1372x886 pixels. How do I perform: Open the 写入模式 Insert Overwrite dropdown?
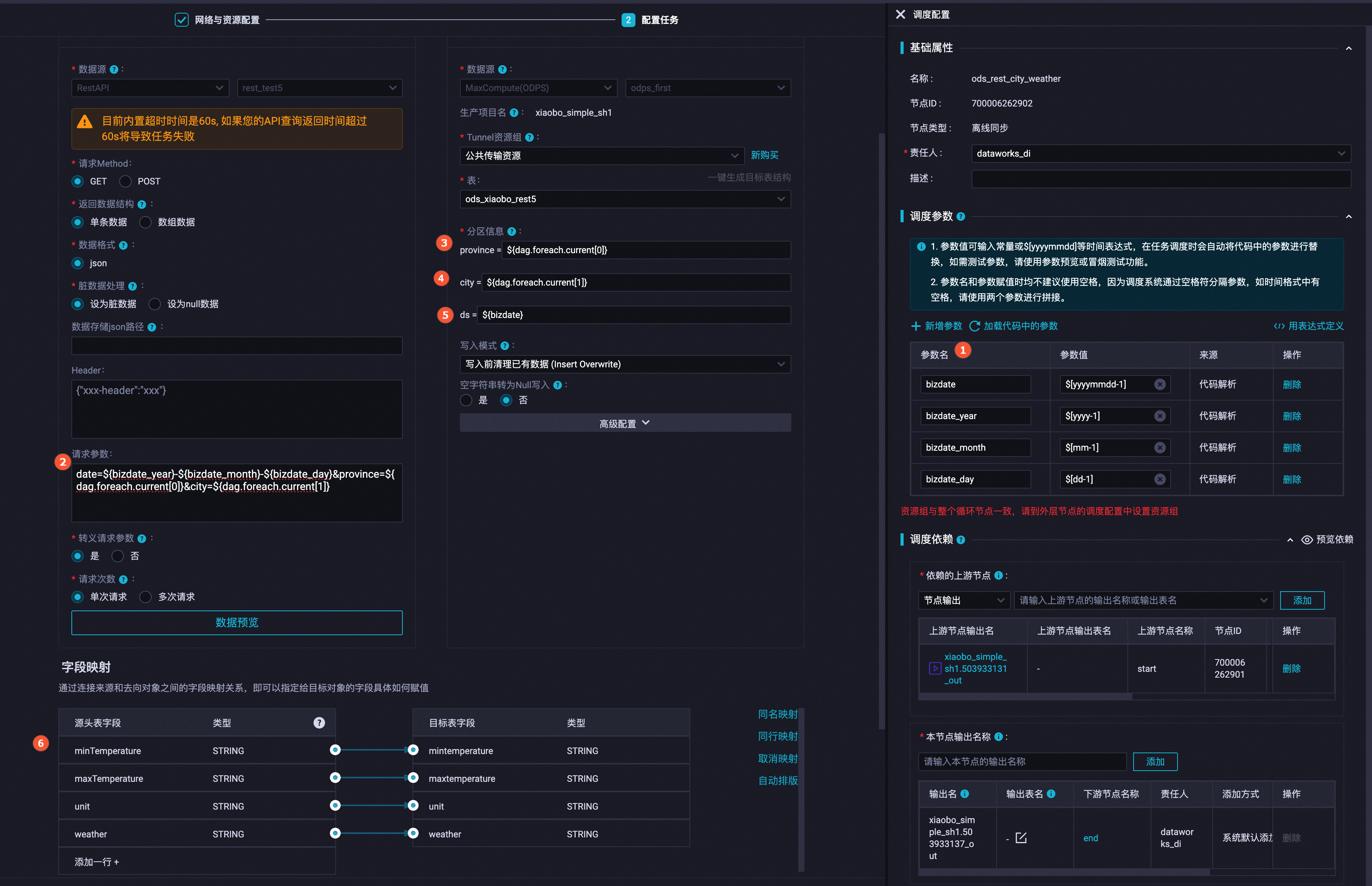click(x=625, y=364)
